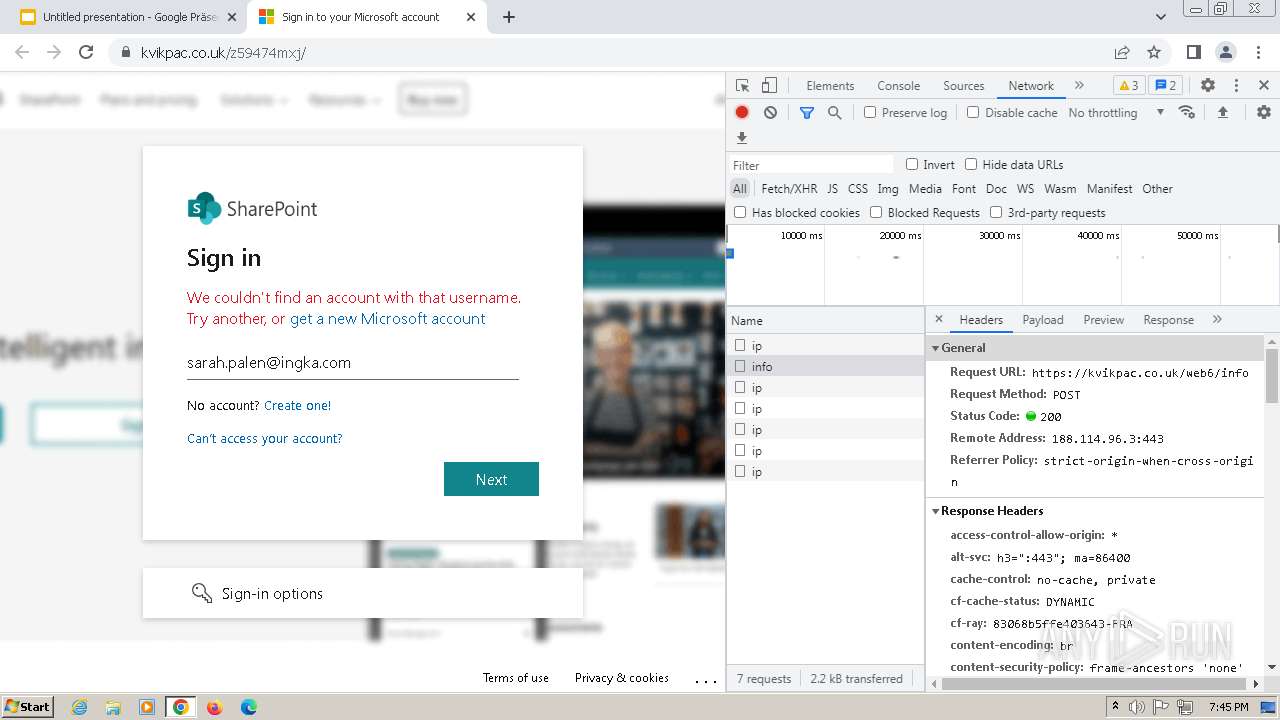Screen dimensions: 1280x720
Task: Collapse the General section
Action: [936, 348]
